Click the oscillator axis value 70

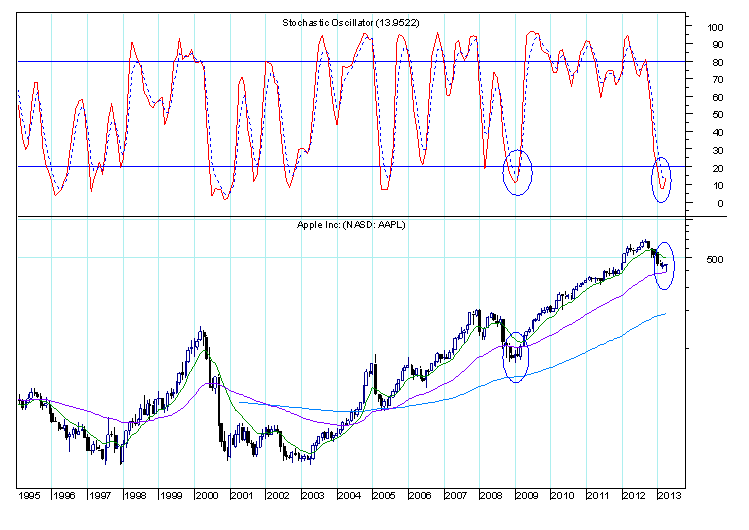pos(717,79)
